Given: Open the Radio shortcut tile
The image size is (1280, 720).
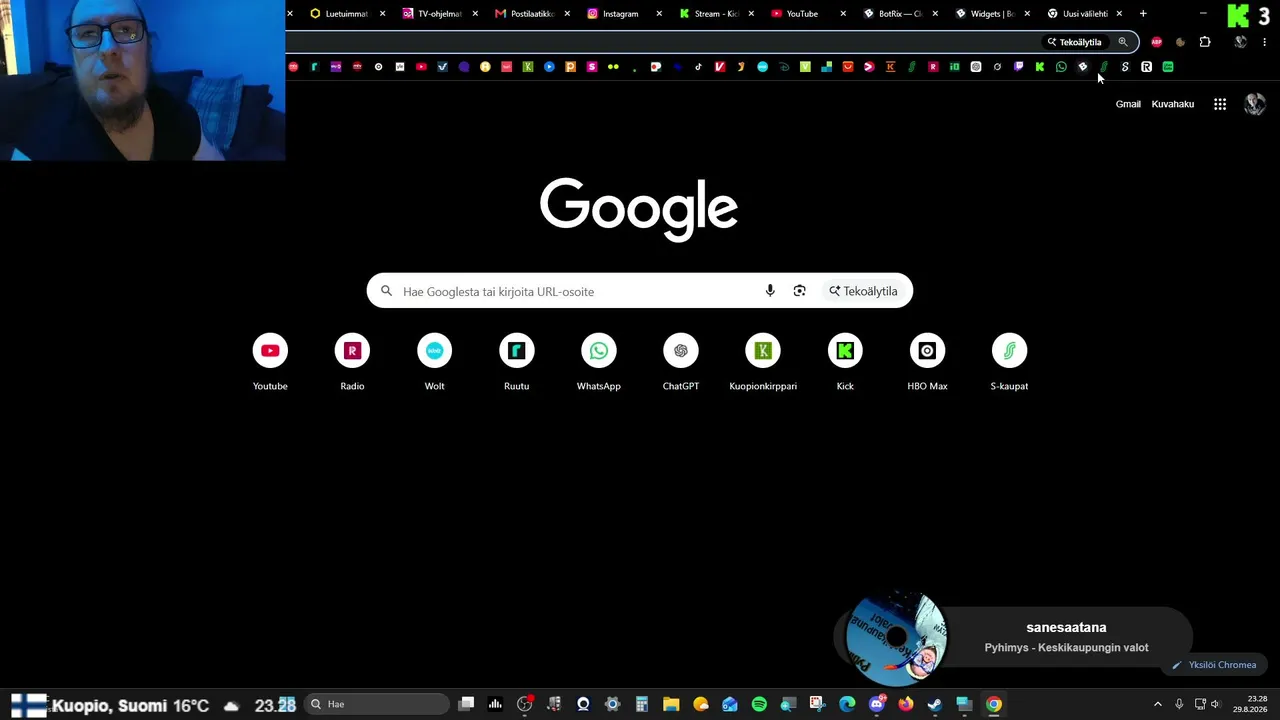Looking at the screenshot, I should tap(352, 362).
